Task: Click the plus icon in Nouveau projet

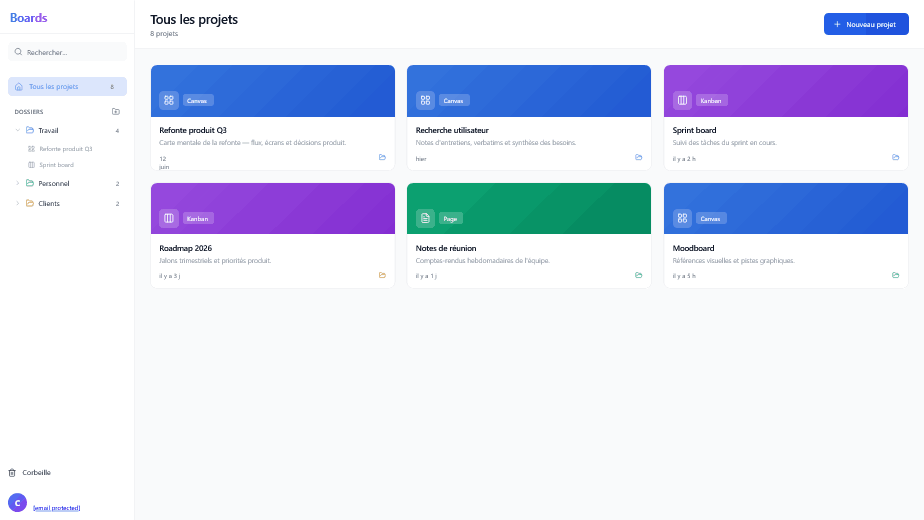Action: [837, 24]
